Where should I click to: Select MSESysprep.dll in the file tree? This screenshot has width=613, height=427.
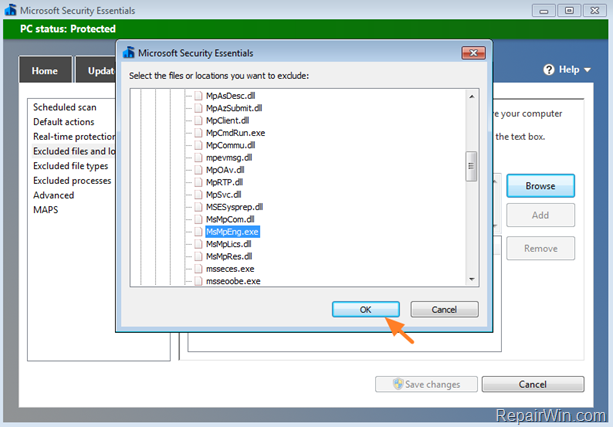point(234,207)
